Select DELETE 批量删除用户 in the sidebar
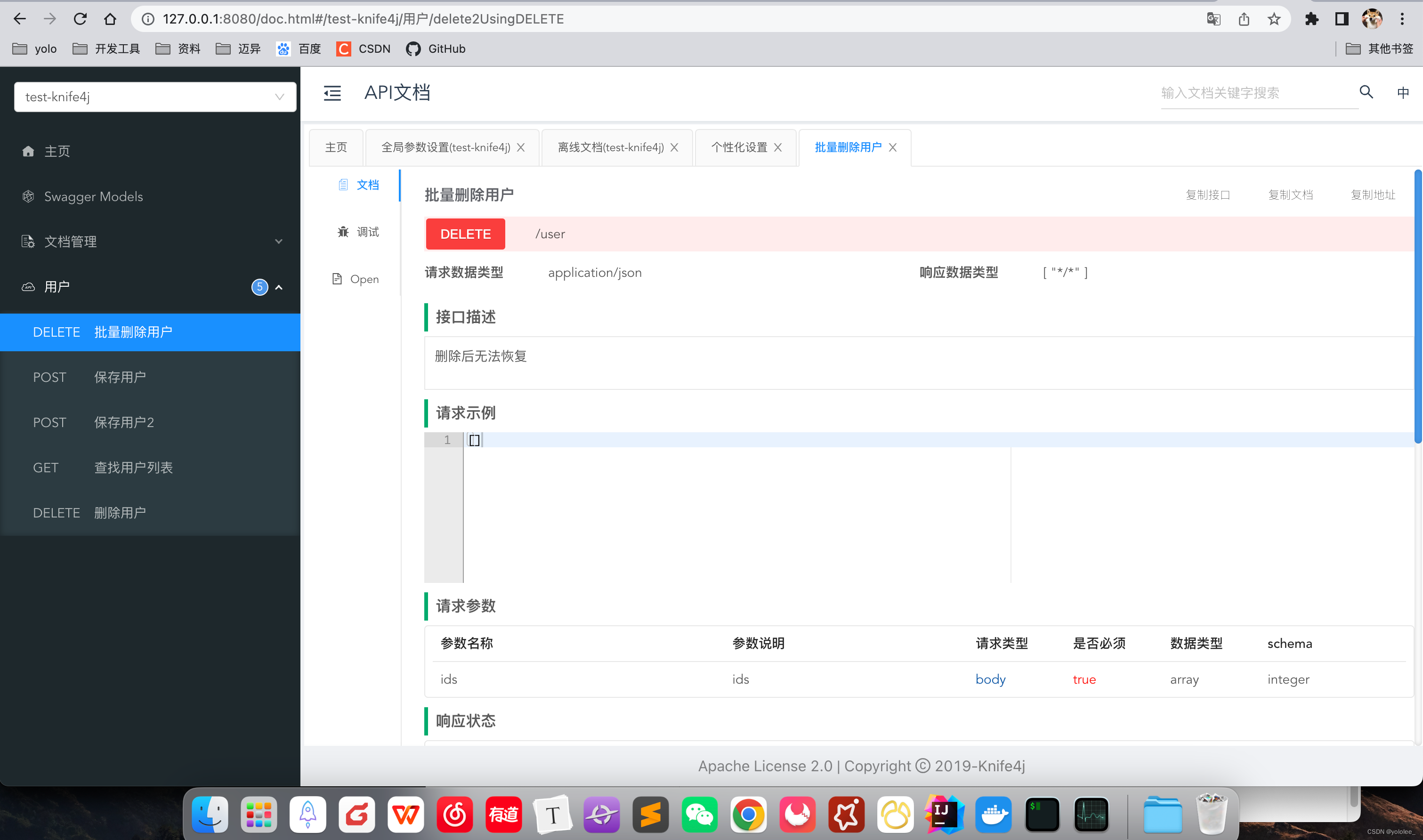1423x840 pixels. click(150, 332)
